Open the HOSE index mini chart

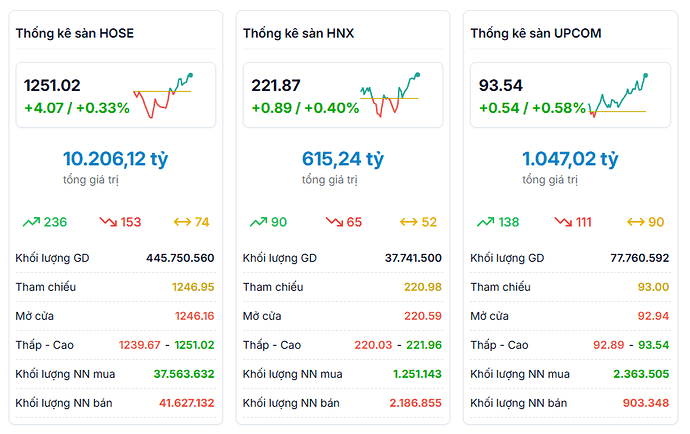pyautogui.click(x=163, y=94)
